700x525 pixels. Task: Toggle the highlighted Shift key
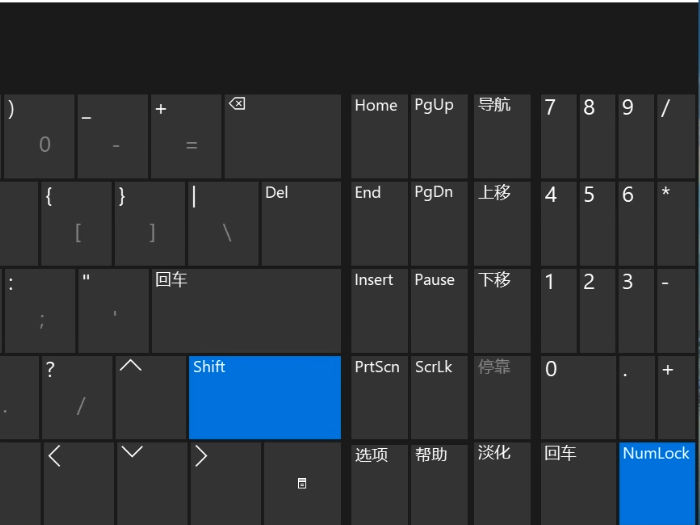tap(264, 397)
